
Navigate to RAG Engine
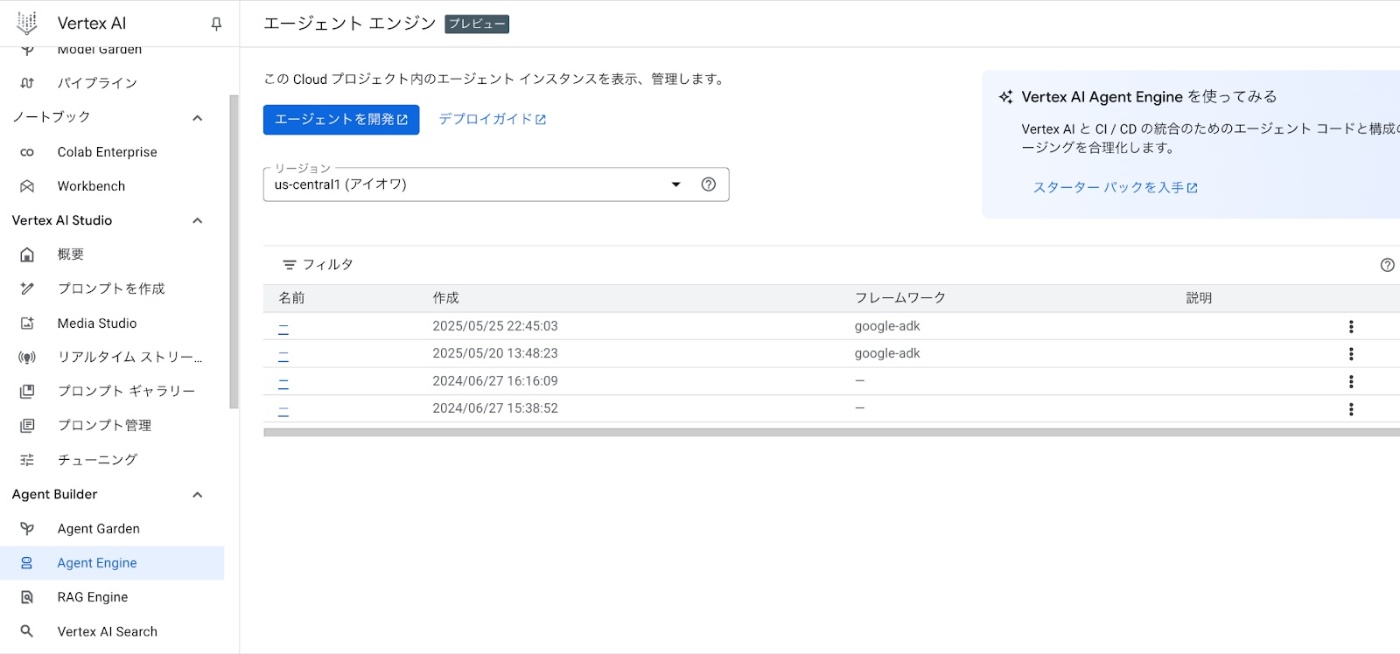[x=92, y=597]
